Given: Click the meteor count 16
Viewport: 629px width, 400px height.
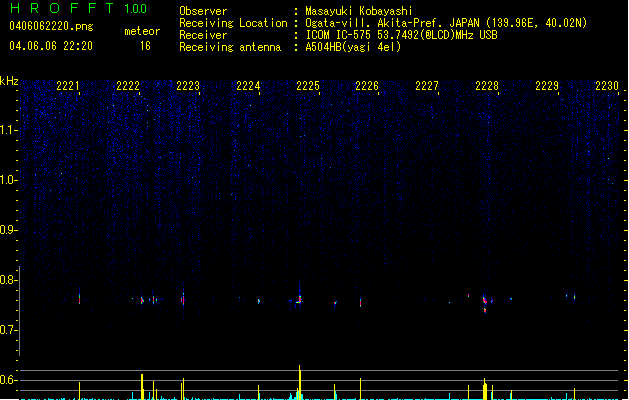Looking at the screenshot, I should (145, 46).
